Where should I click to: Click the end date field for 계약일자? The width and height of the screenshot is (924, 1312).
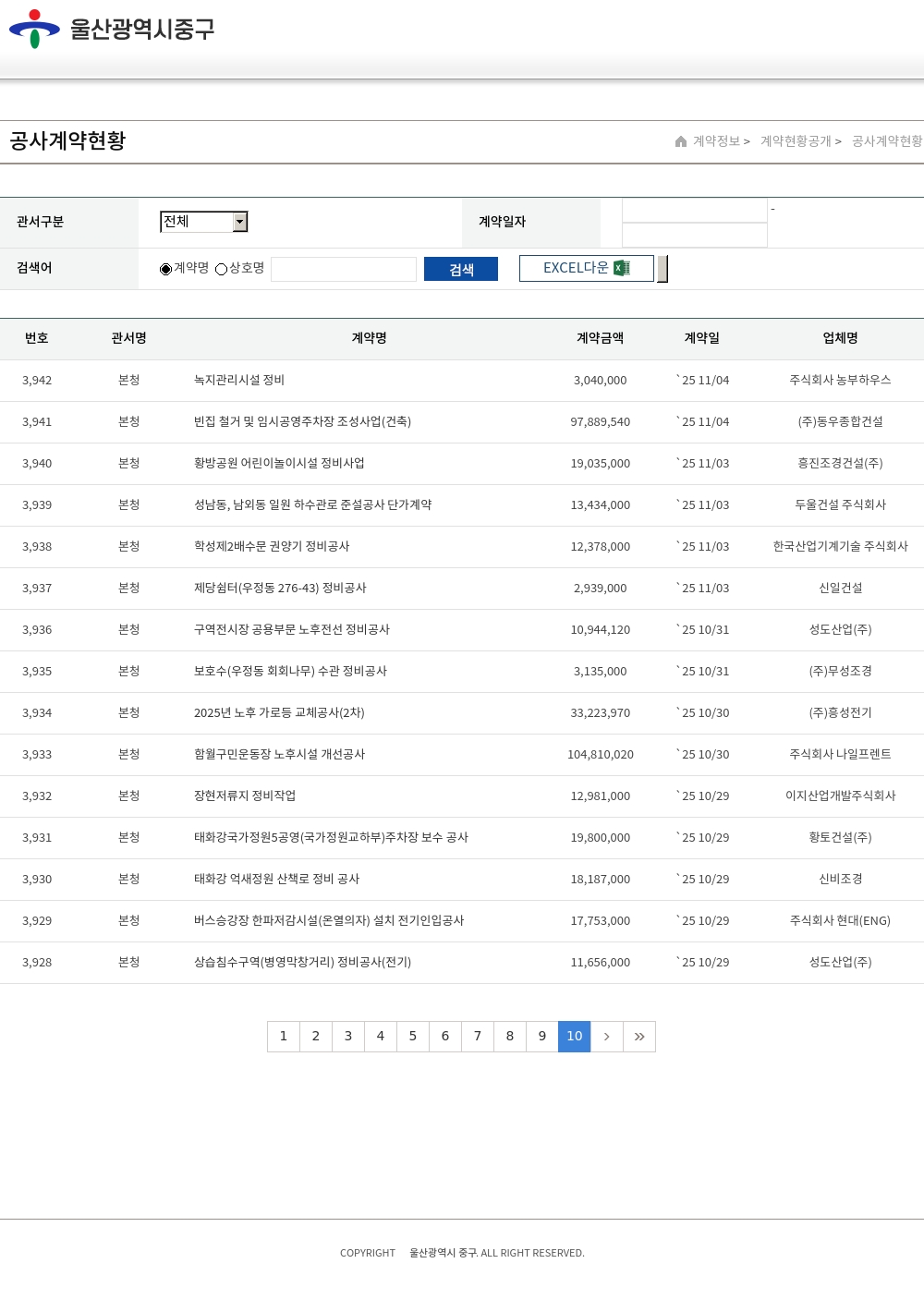coord(694,236)
